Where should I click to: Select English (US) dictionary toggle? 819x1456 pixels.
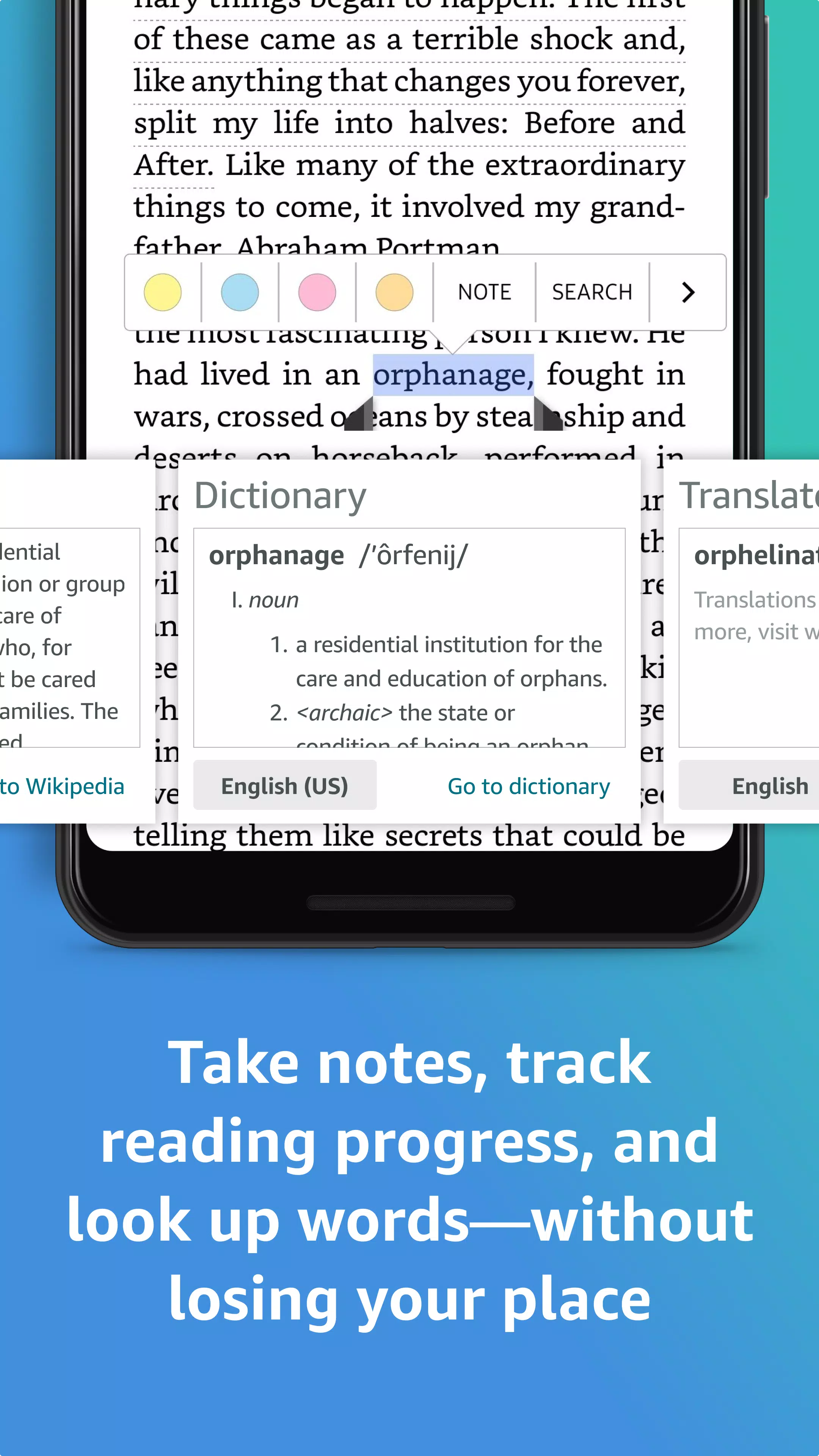point(284,785)
